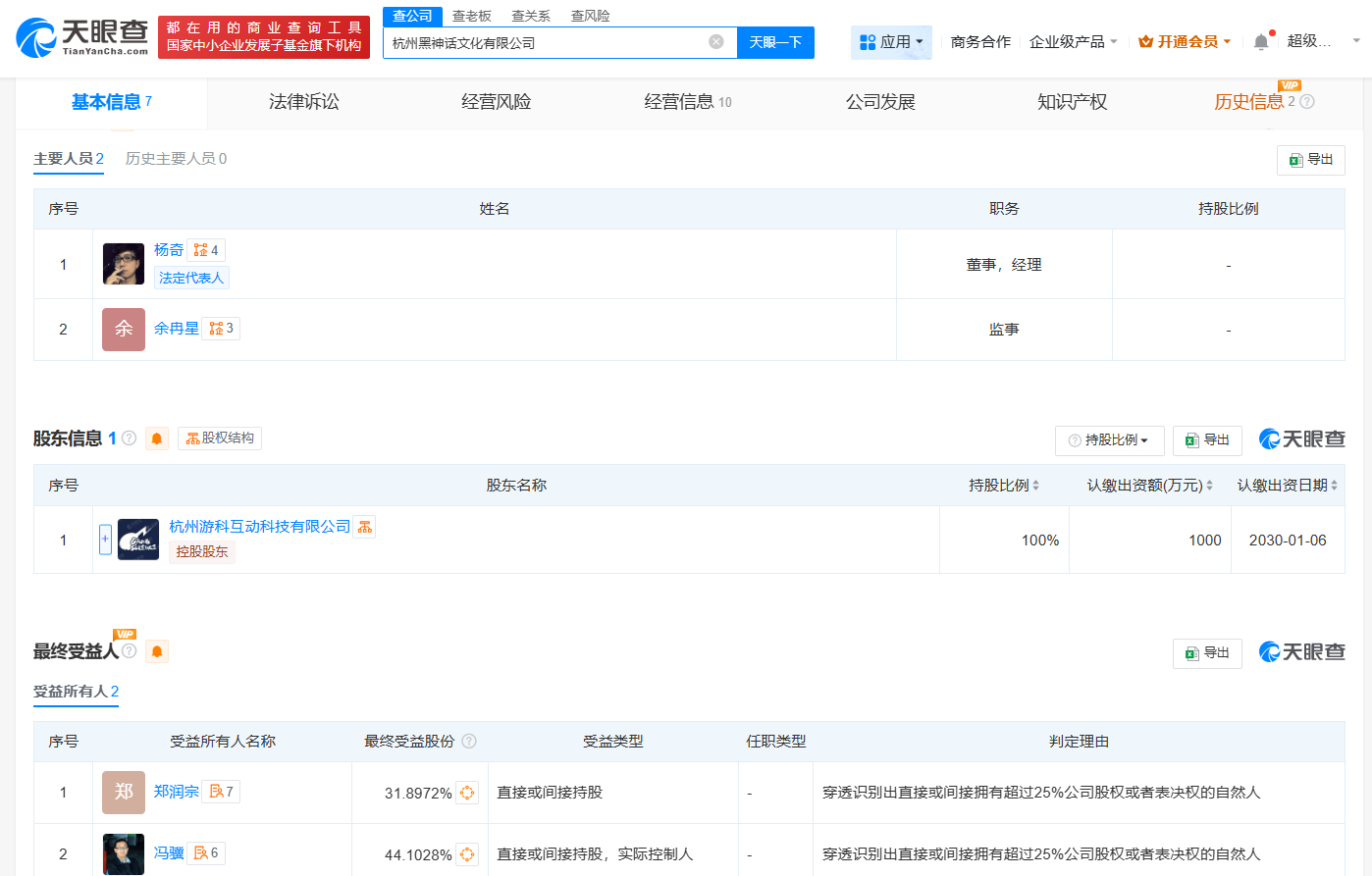
Task: Click the '4' partner badge next to 杨奇
Action: coord(207,249)
